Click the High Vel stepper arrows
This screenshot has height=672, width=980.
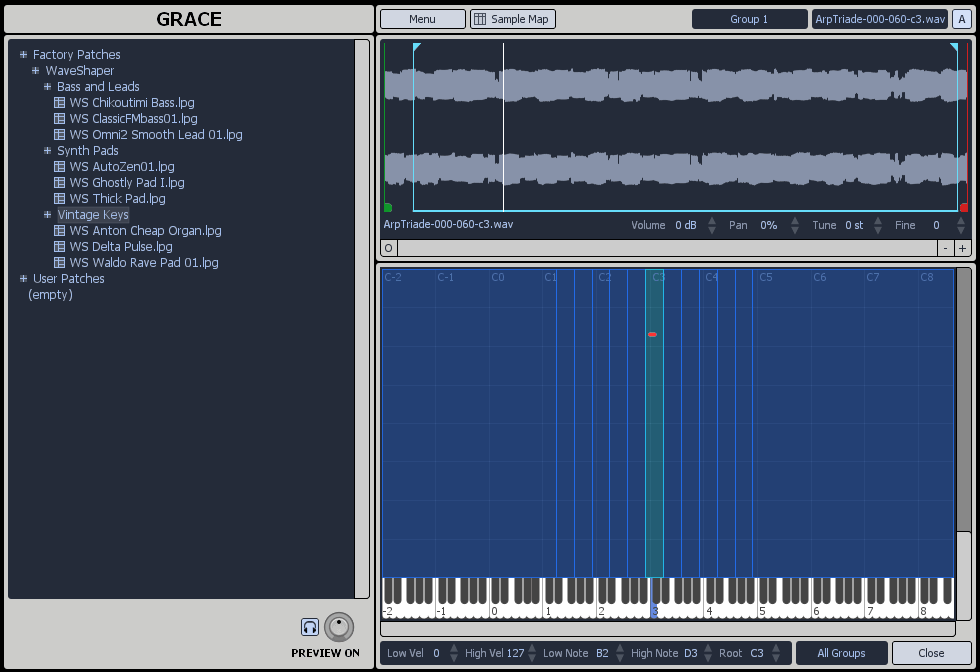coord(532,653)
